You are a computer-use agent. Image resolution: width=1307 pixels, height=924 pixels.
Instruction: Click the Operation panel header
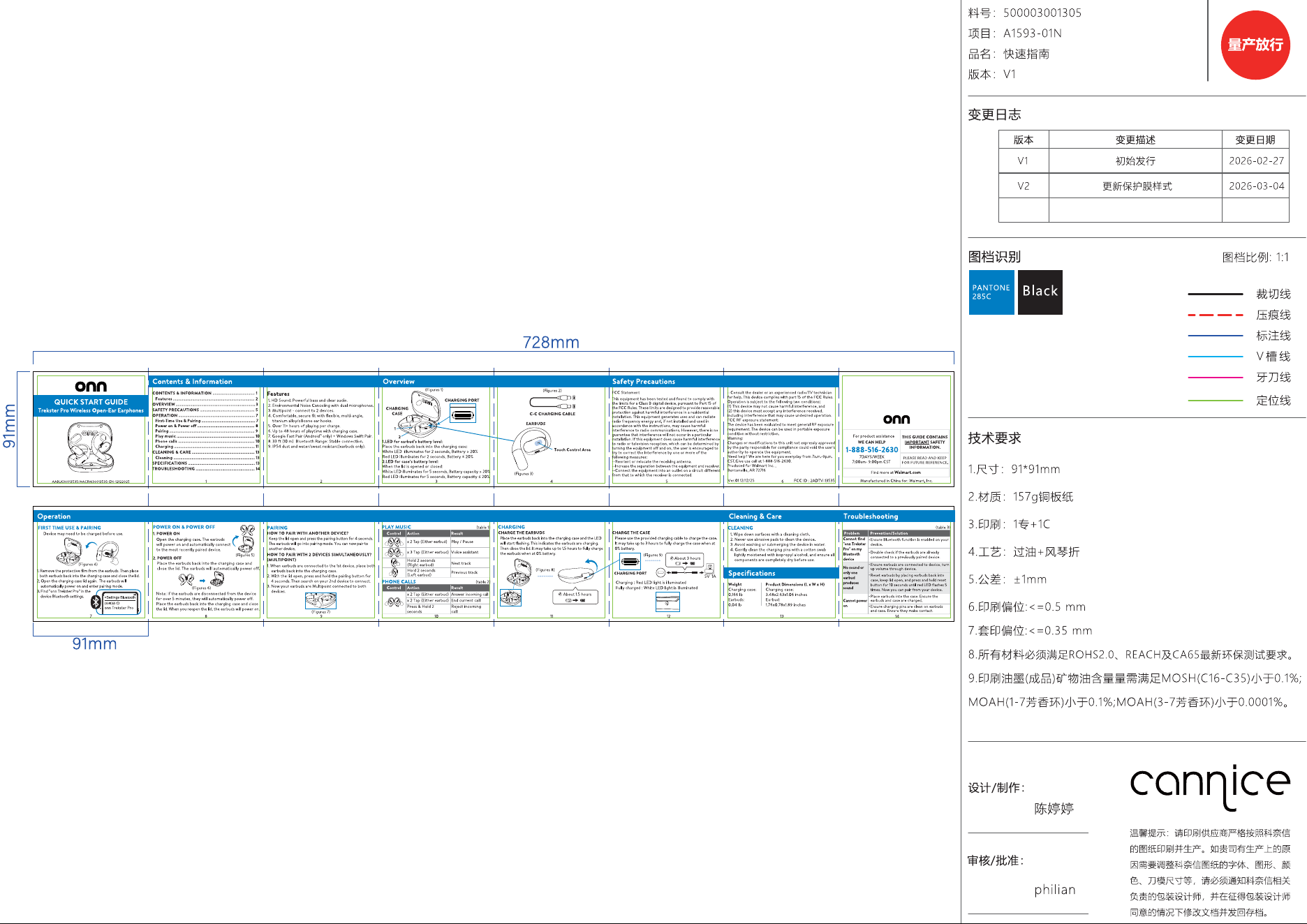(54, 516)
